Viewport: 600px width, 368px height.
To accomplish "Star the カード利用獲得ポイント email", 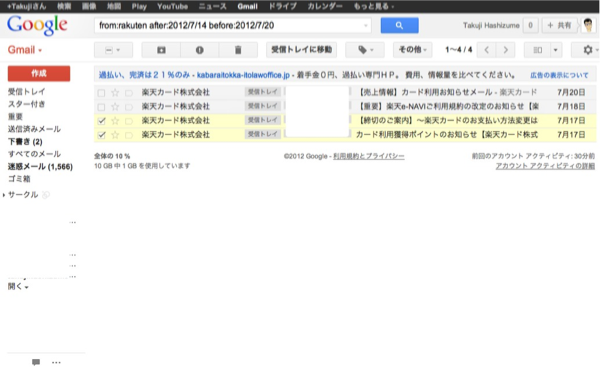I will click(115, 135).
